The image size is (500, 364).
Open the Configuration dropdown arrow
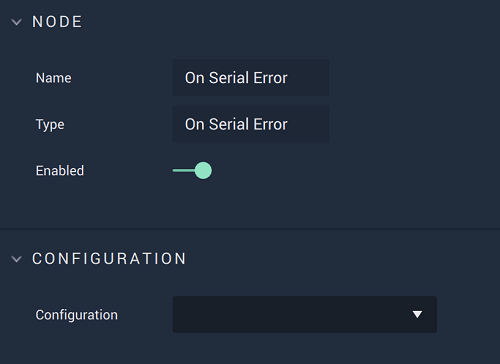point(417,314)
